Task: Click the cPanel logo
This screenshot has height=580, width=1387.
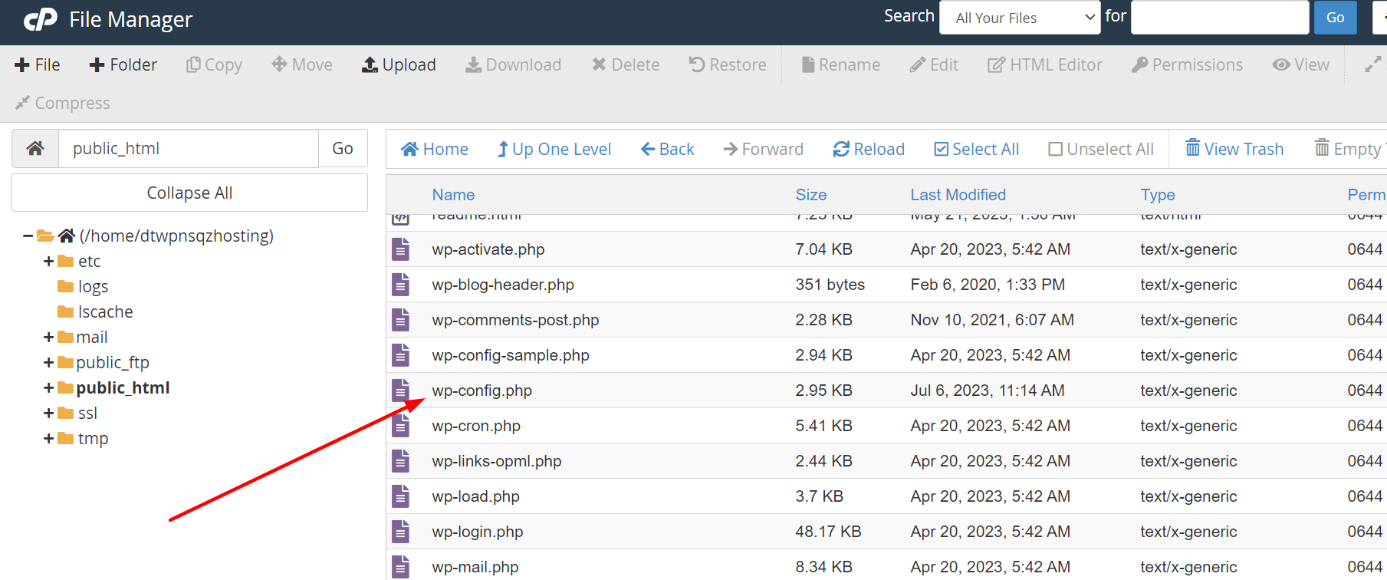Action: pos(40,17)
